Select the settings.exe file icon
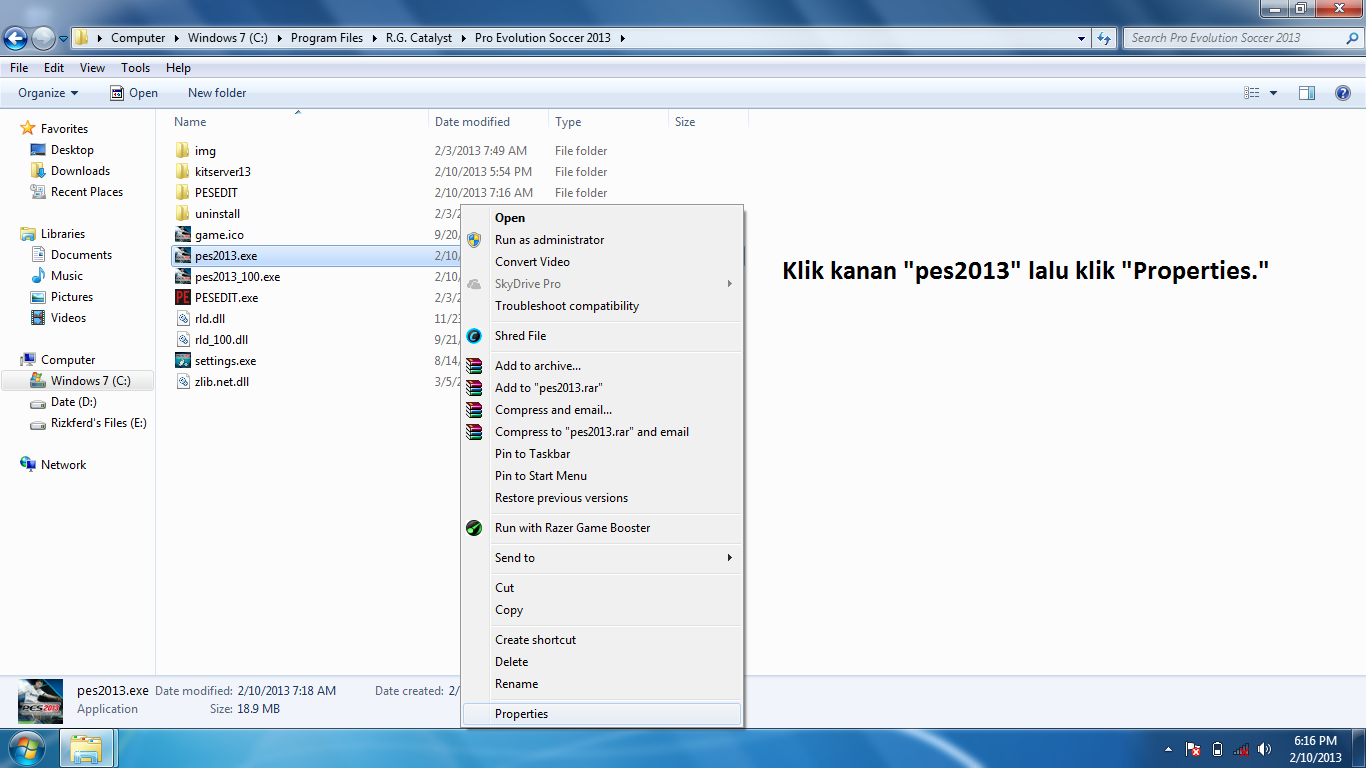 [182, 361]
